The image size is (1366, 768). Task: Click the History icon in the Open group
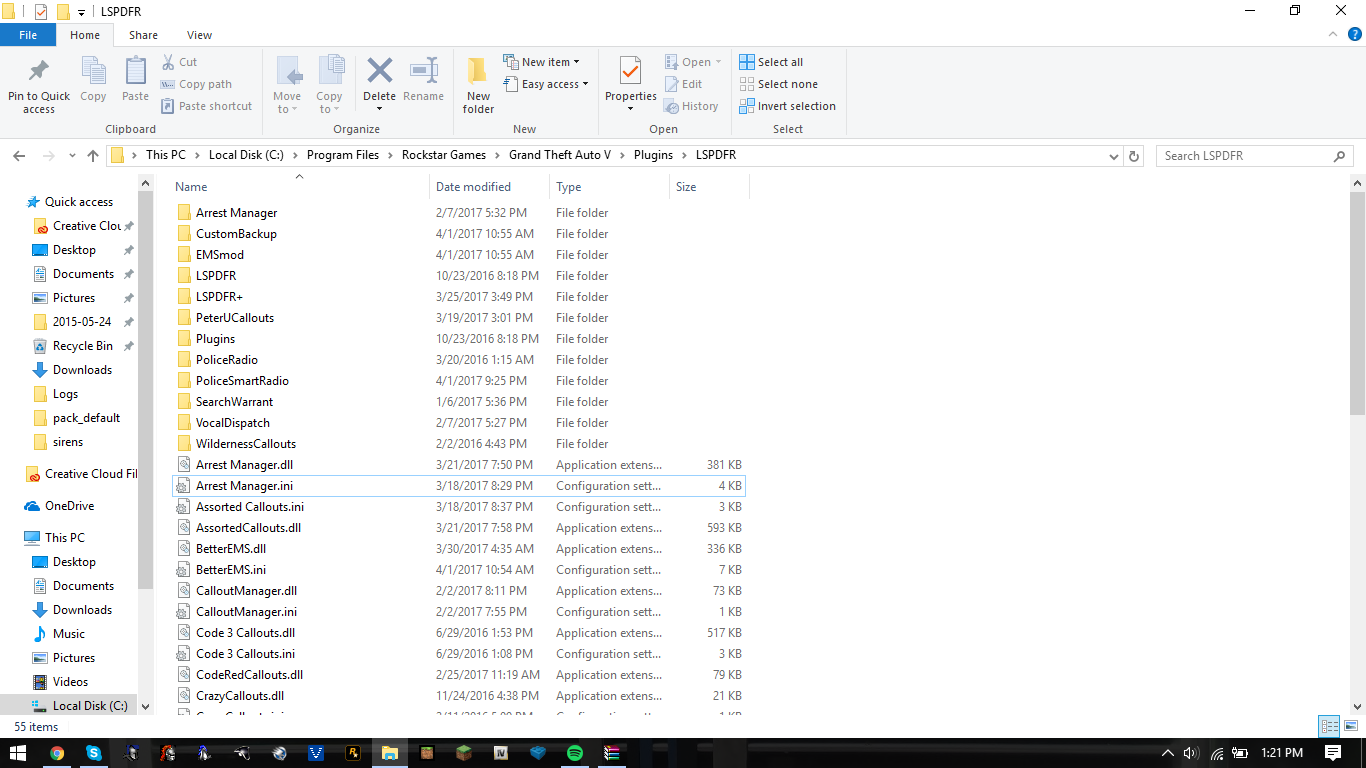tap(672, 106)
